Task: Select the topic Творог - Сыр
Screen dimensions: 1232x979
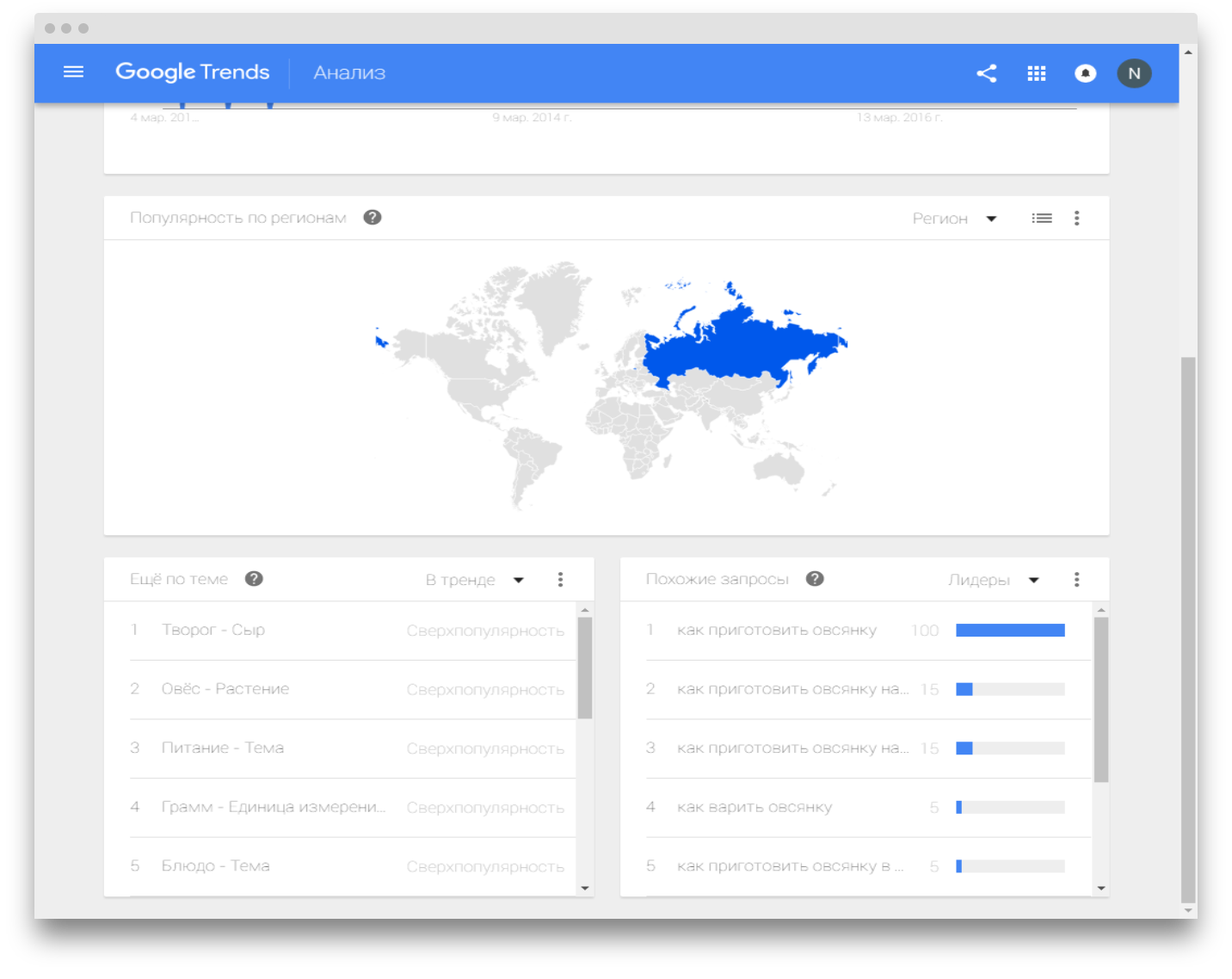Action: point(213,630)
